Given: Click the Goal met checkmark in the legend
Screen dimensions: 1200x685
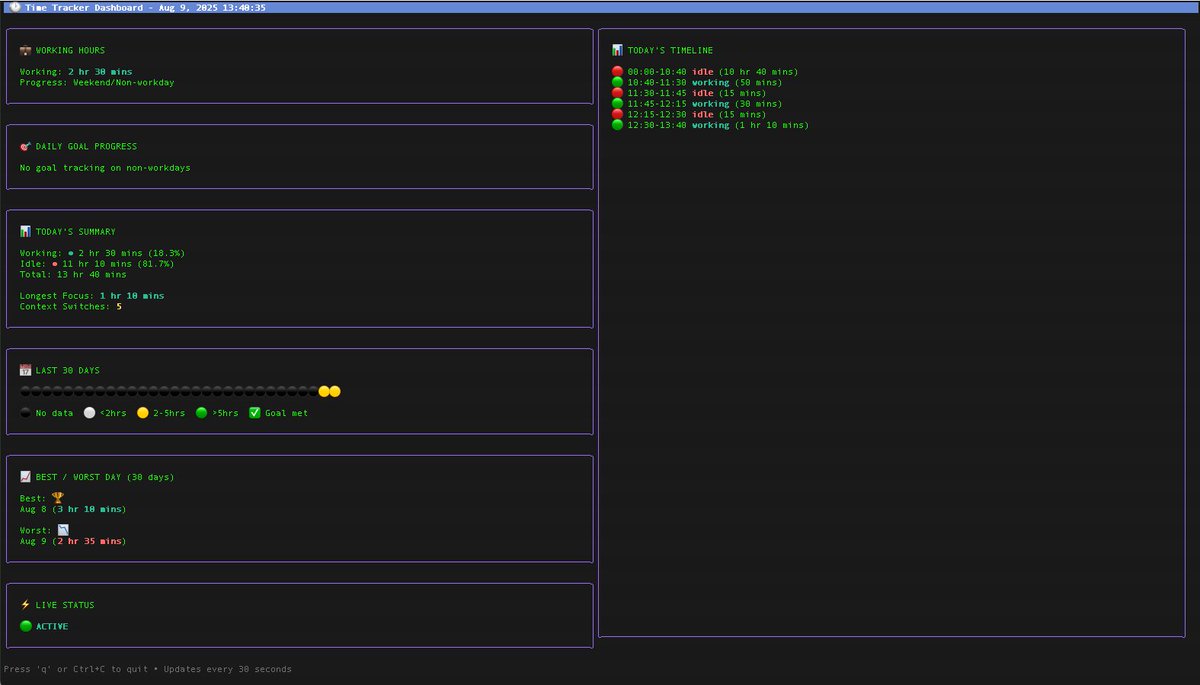Looking at the screenshot, I should tap(255, 411).
